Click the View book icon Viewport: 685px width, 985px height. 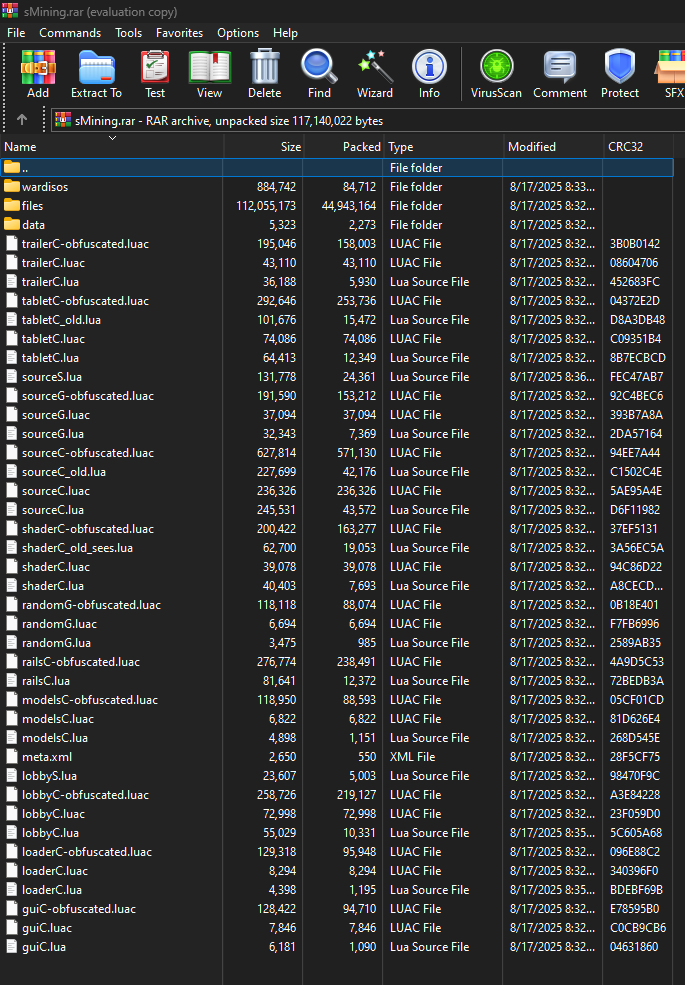pos(209,67)
